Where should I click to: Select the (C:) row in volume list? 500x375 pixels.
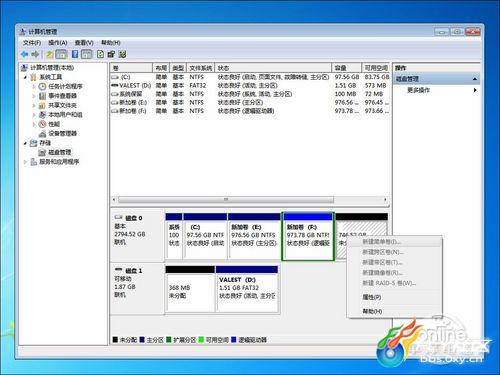pos(250,77)
